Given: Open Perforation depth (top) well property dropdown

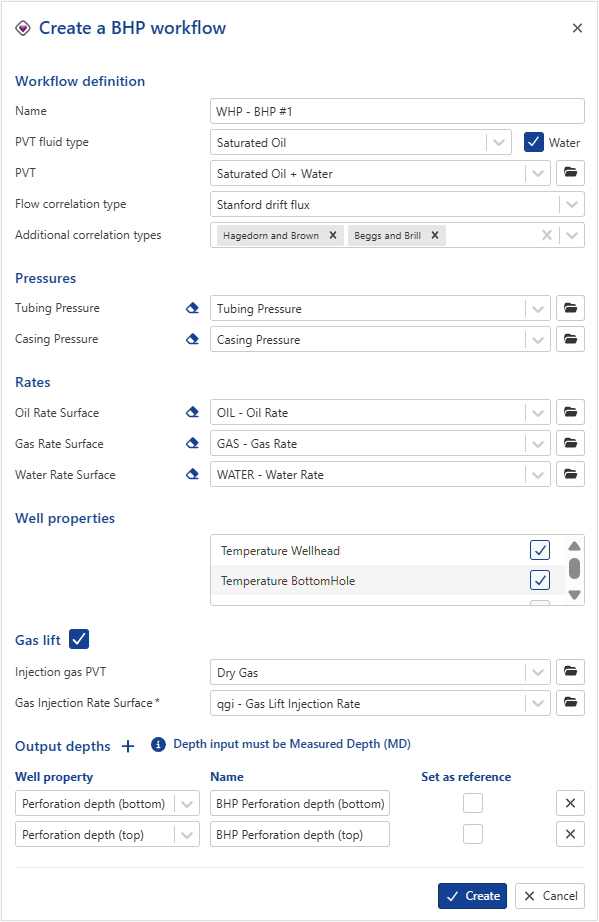Looking at the screenshot, I should tap(187, 835).
